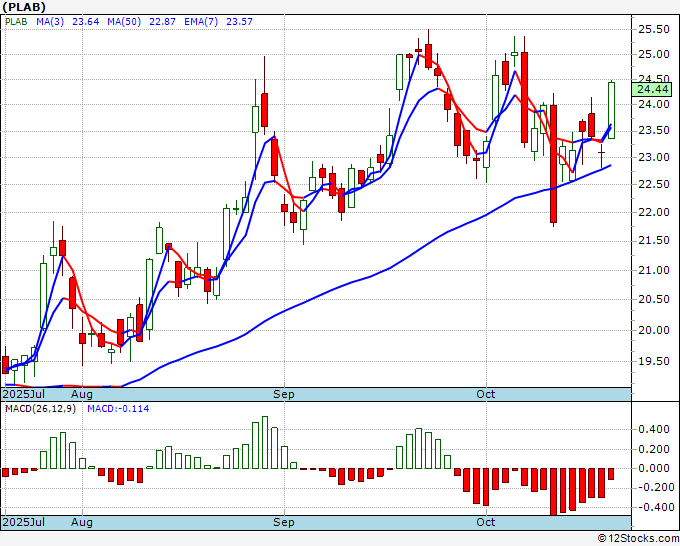The width and height of the screenshot is (680, 546).
Task: Click the 25.50 price axis label
Action: [654, 29]
